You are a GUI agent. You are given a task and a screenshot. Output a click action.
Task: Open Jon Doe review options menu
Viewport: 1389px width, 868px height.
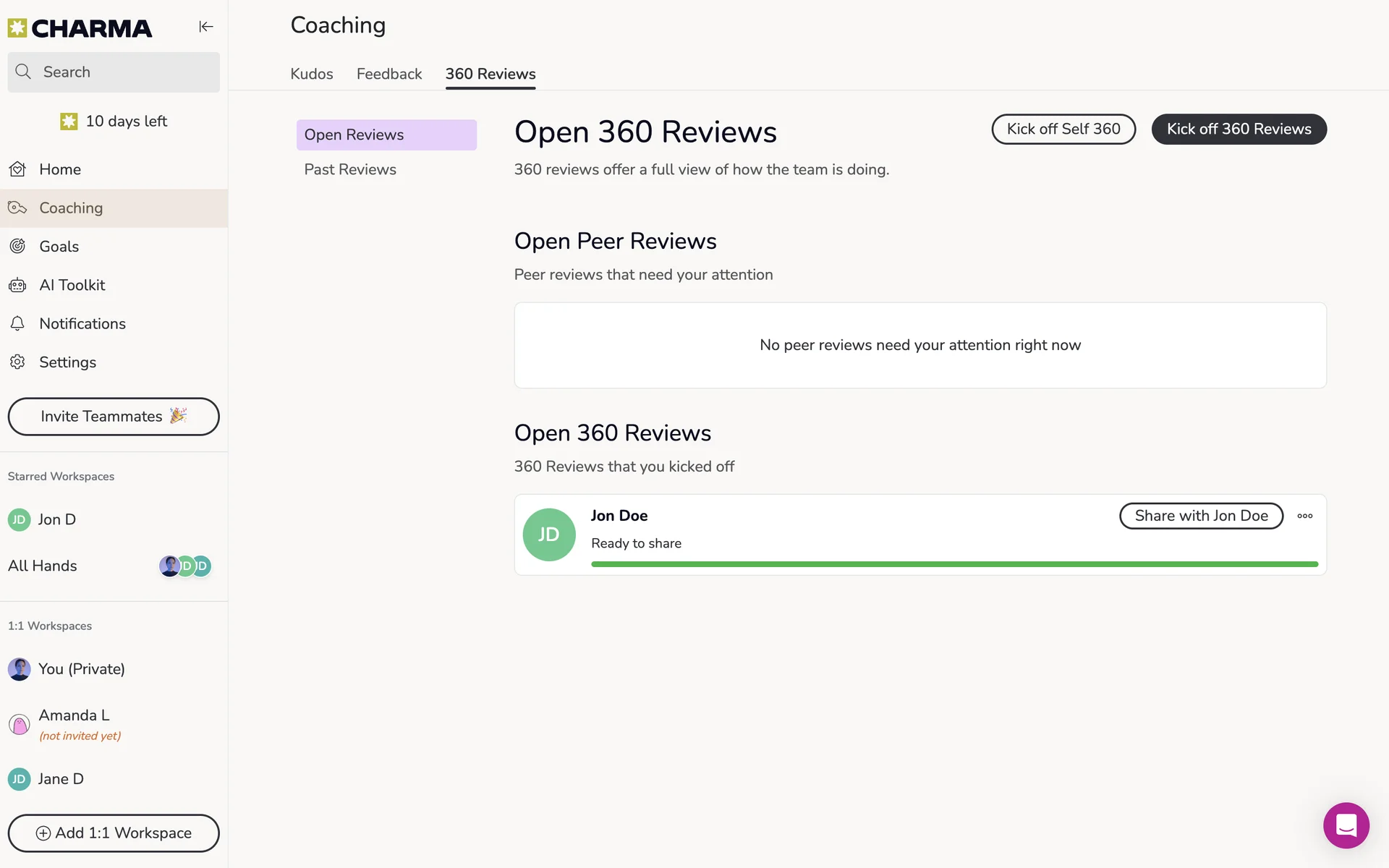coord(1304,516)
